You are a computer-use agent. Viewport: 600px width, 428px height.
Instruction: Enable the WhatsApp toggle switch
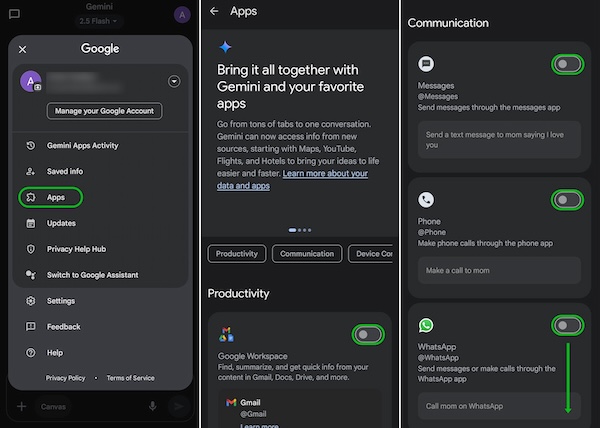pos(567,326)
